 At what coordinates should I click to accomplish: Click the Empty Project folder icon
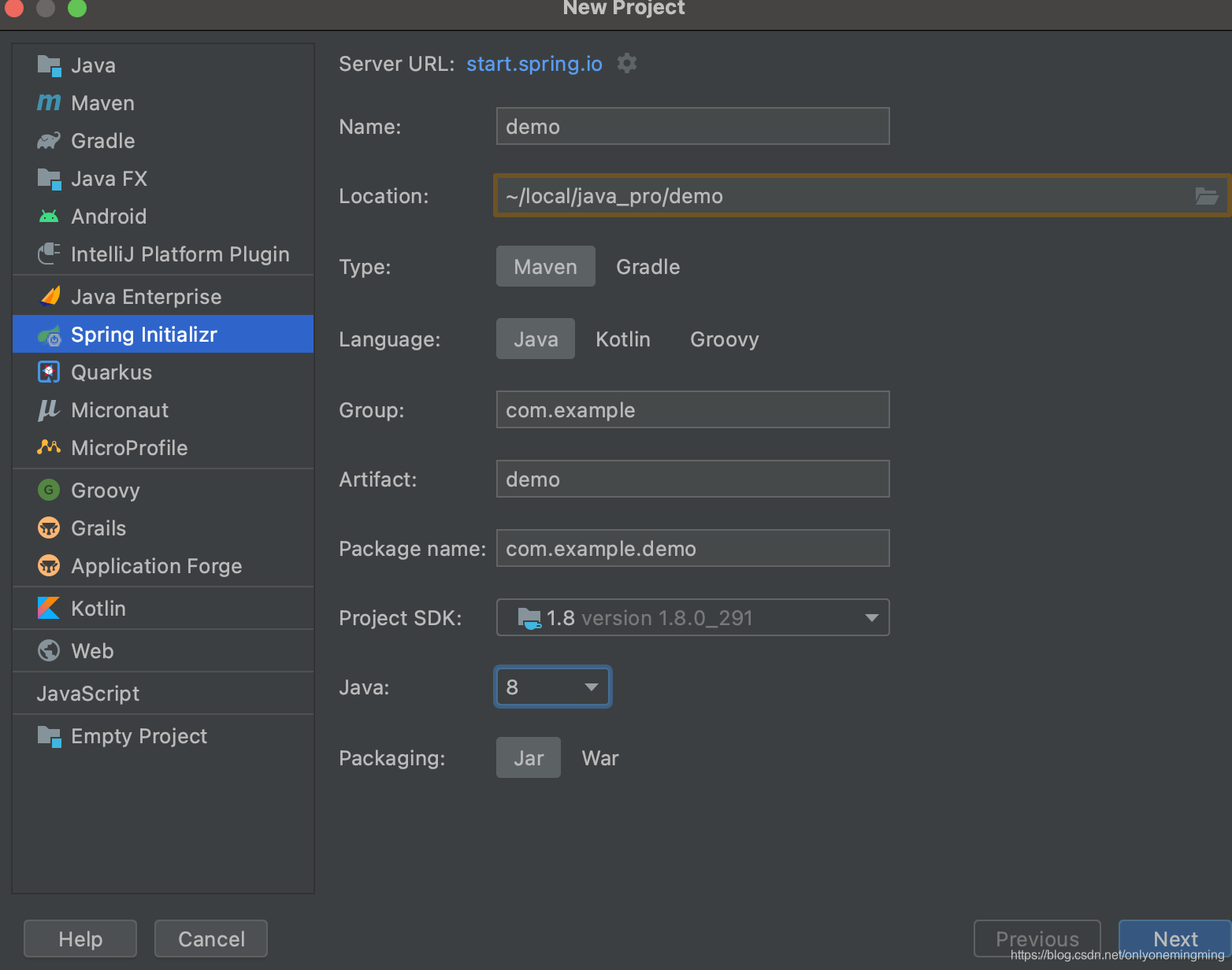tap(49, 736)
